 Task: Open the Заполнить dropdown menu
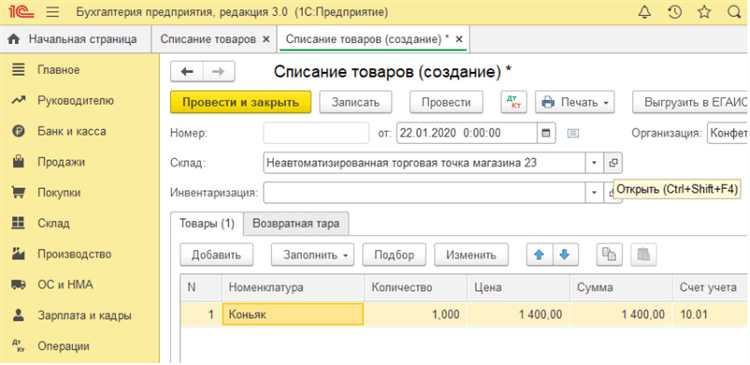[x=312, y=255]
